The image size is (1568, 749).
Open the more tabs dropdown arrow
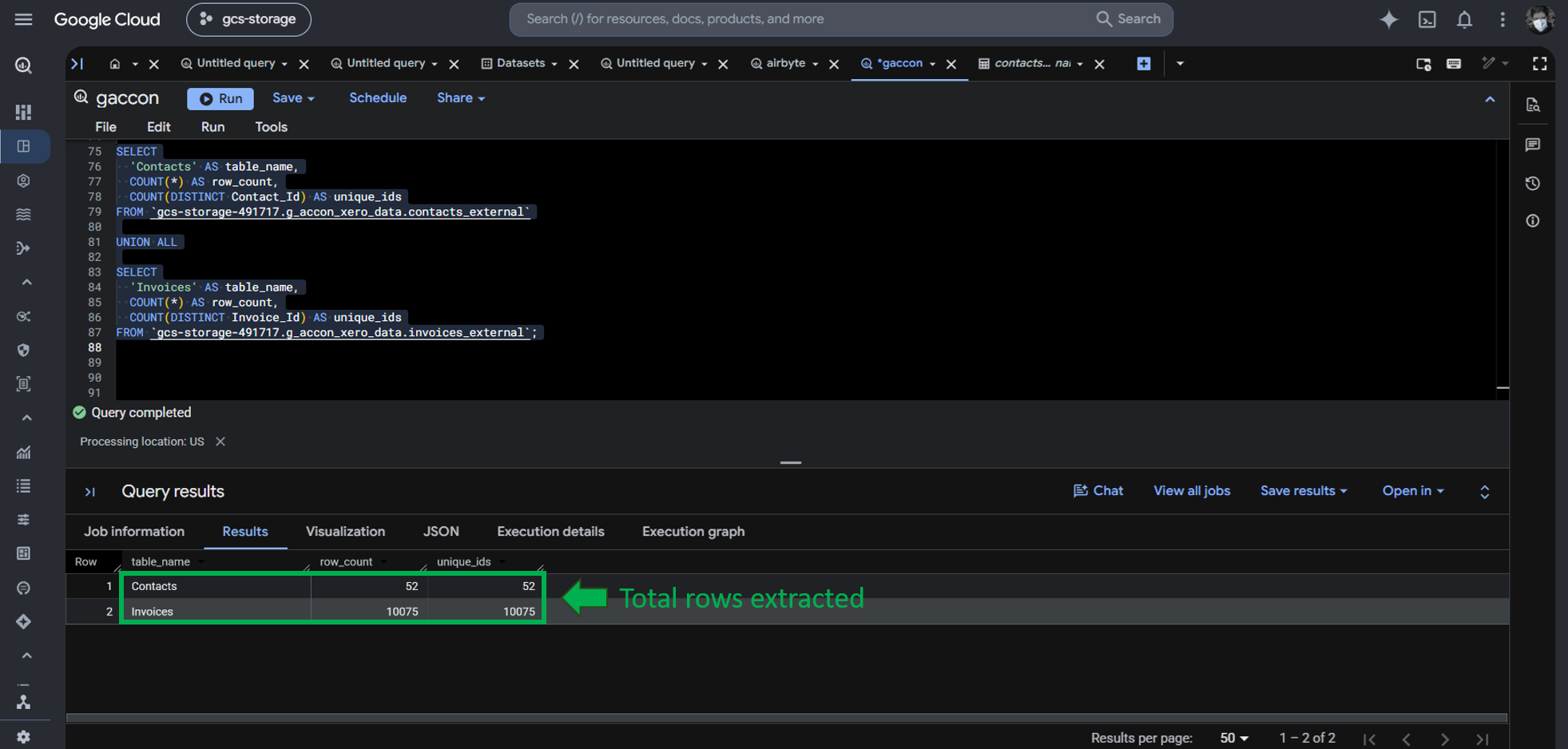tap(1180, 64)
